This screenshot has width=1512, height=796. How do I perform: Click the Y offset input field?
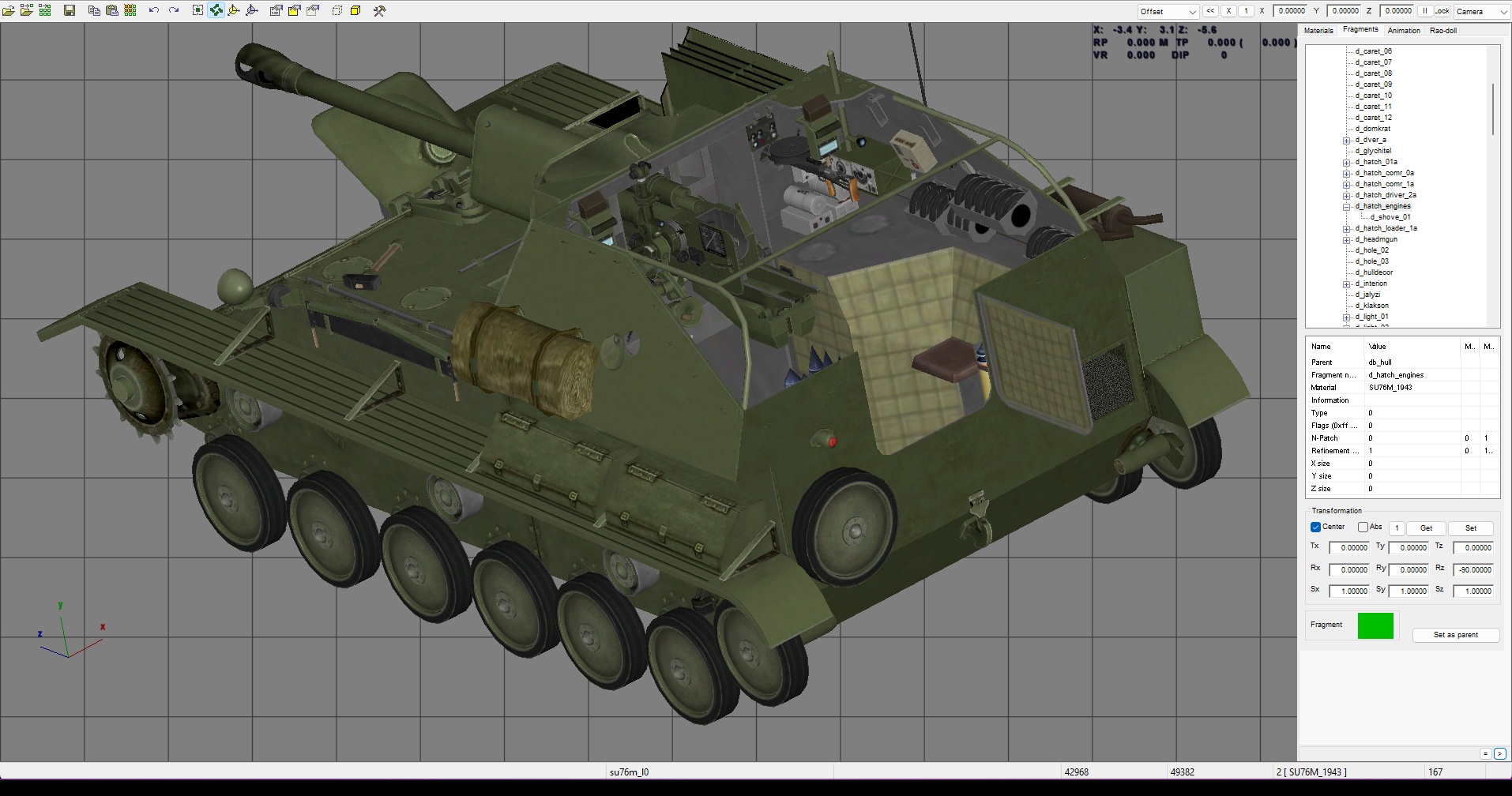point(1344,11)
